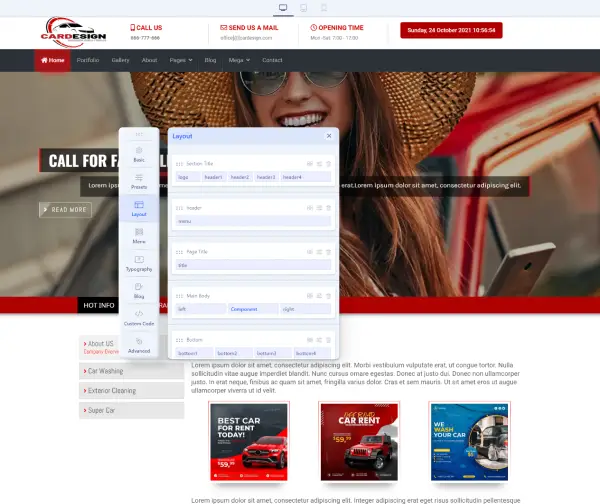
Task: Select the Component block in Main Body
Action: pos(253,309)
